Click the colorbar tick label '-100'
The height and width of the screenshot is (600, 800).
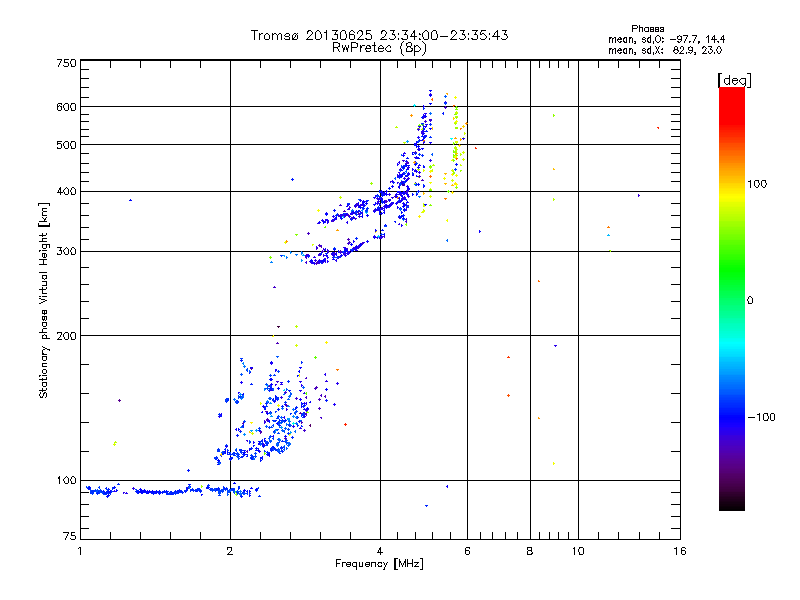coord(761,417)
